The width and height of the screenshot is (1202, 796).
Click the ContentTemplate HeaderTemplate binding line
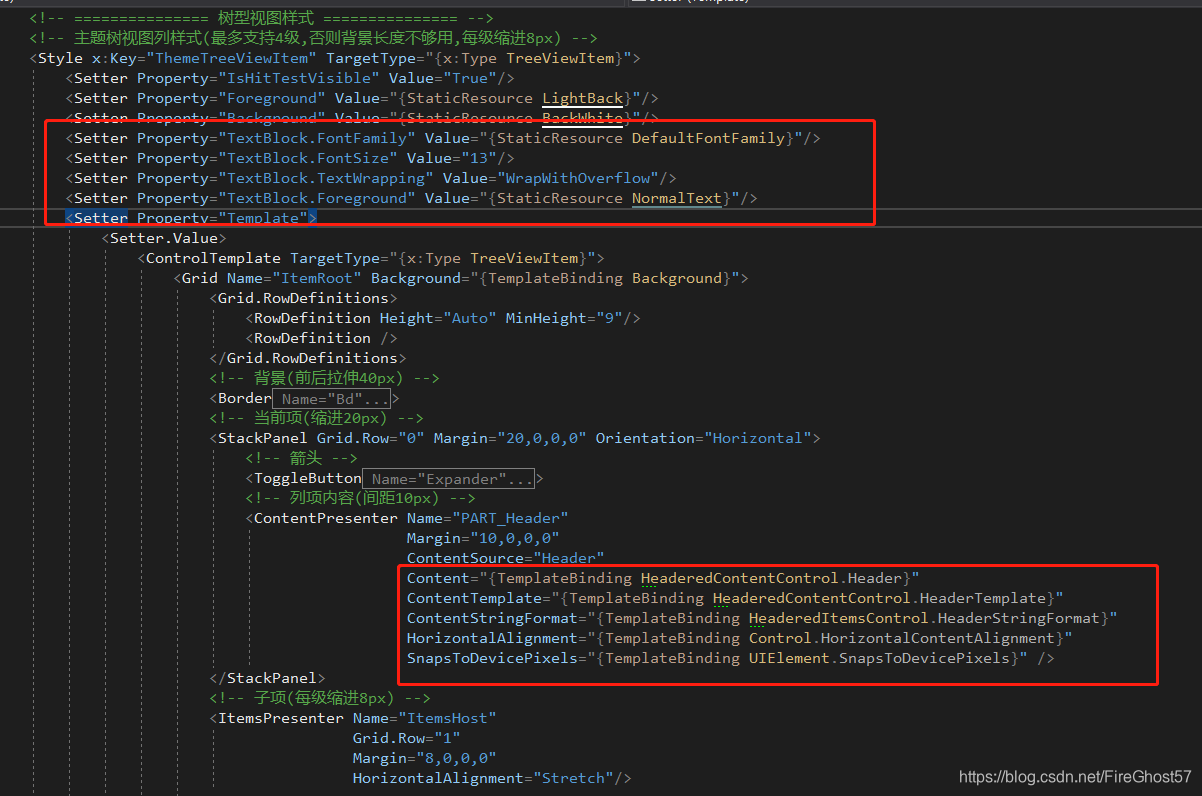[735, 598]
